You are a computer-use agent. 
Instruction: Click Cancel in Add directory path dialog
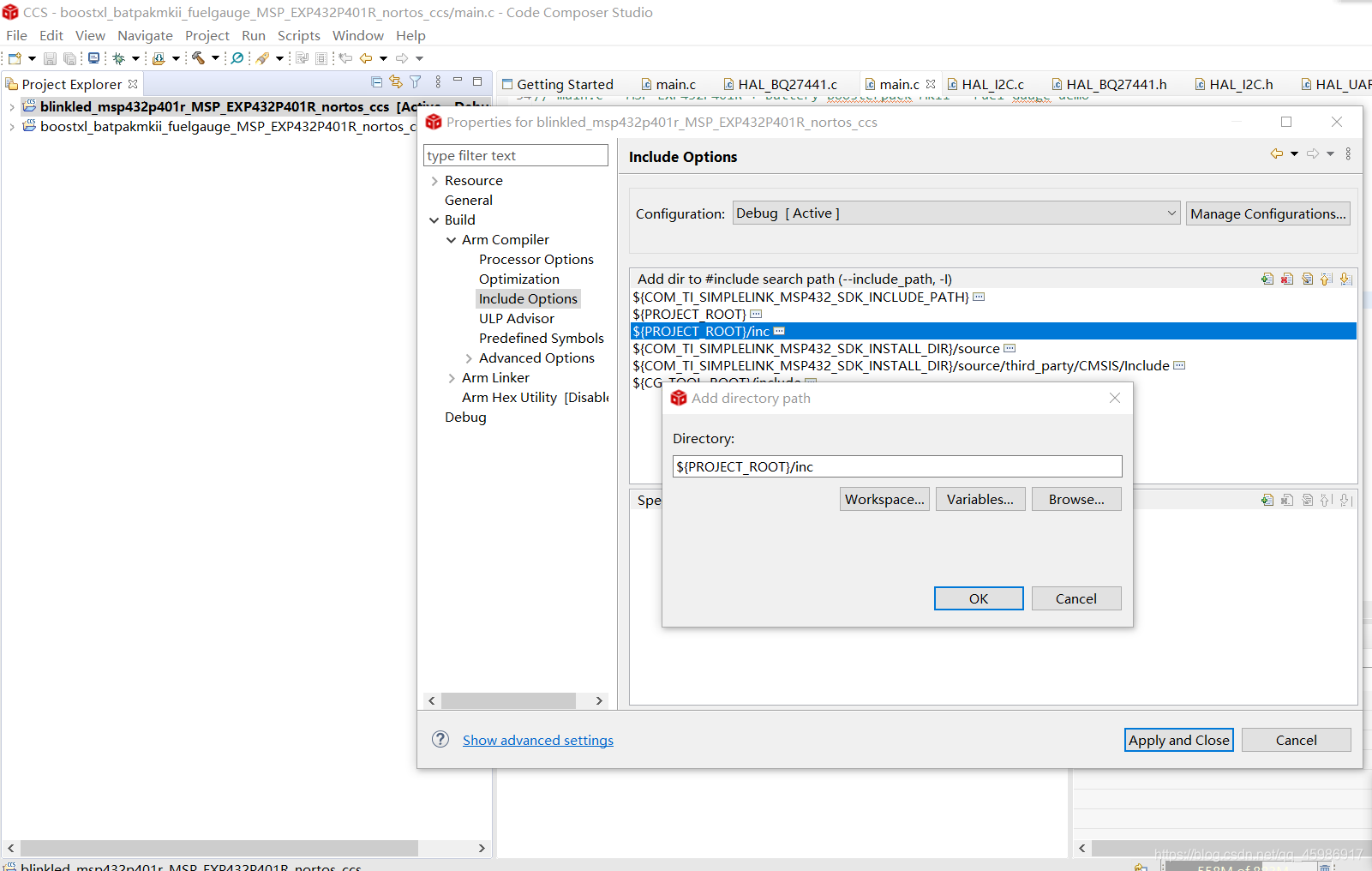pos(1076,598)
